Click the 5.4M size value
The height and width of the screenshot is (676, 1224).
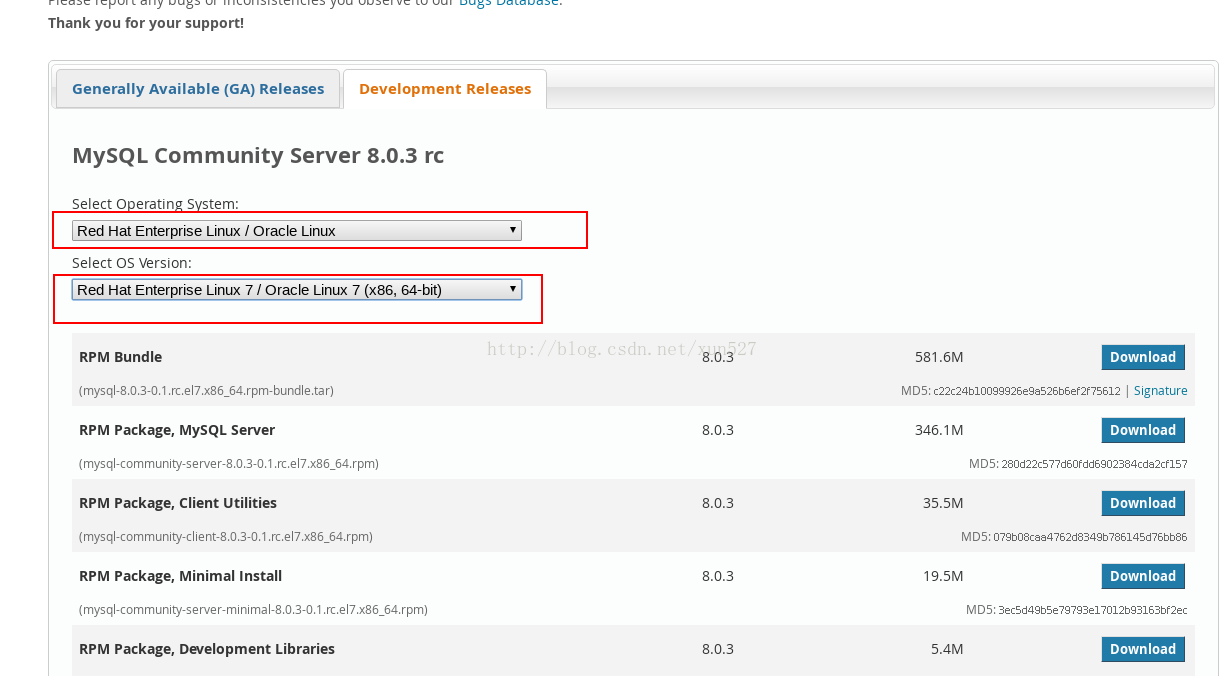[x=947, y=649]
